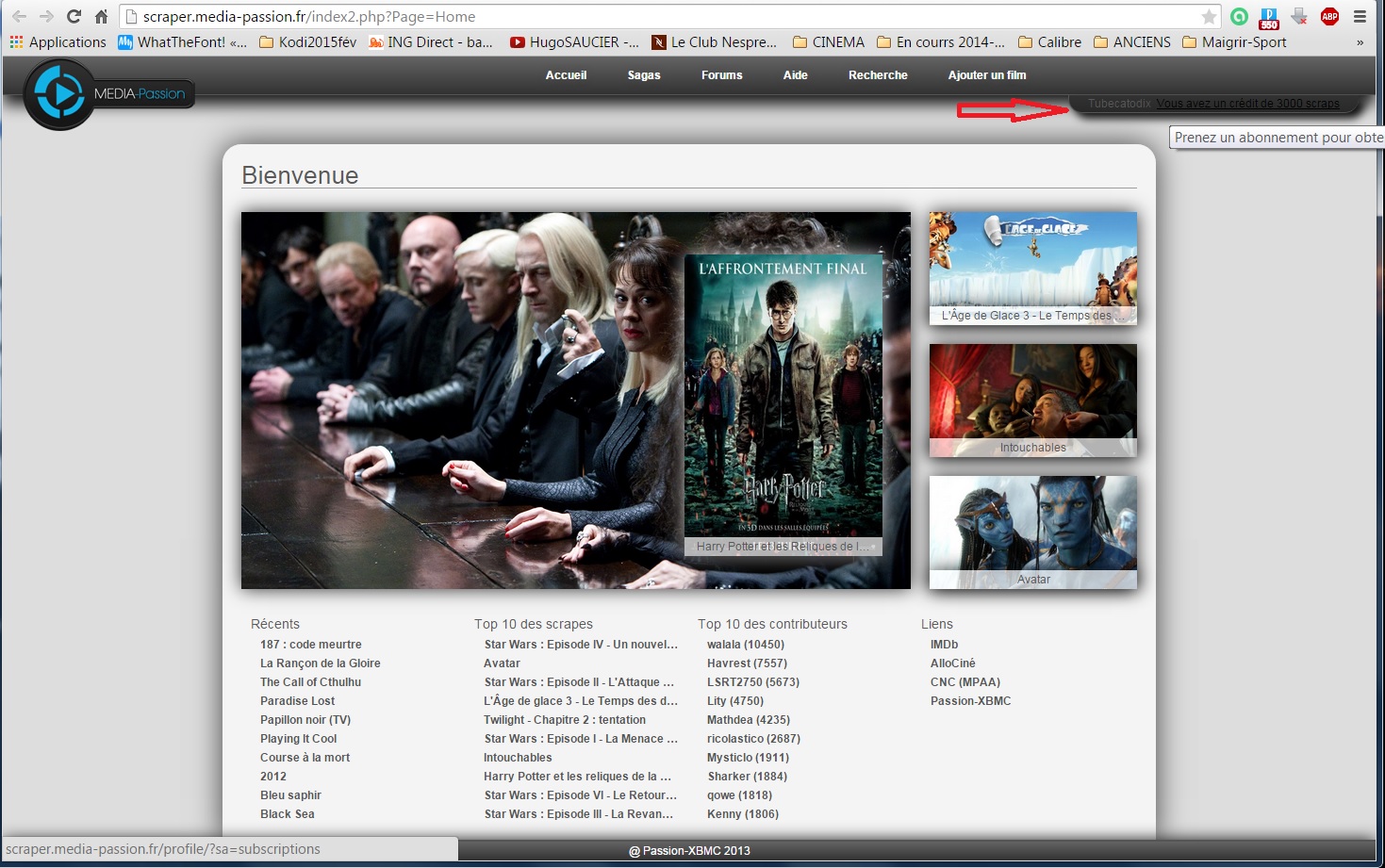This screenshot has height=868, width=1385.
Task: Click the download extension icon
Action: pyautogui.click(x=1299, y=16)
